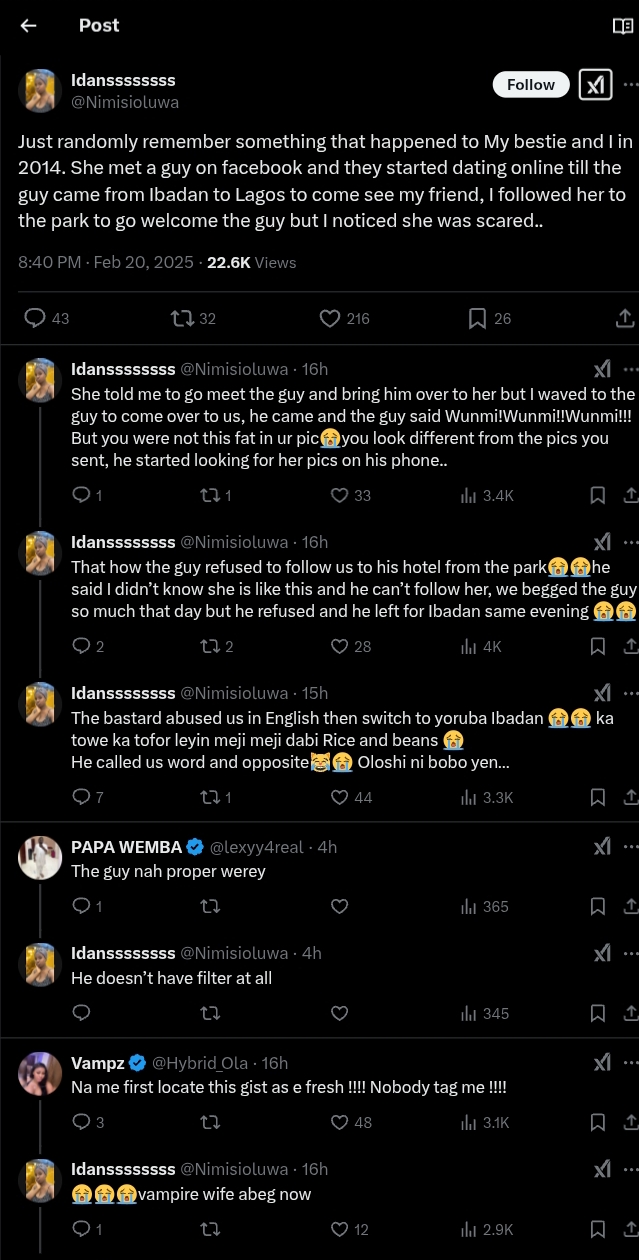The width and height of the screenshot is (639, 1260).
Task: Open @lexyy4real profile handle
Action: [x=256, y=847]
